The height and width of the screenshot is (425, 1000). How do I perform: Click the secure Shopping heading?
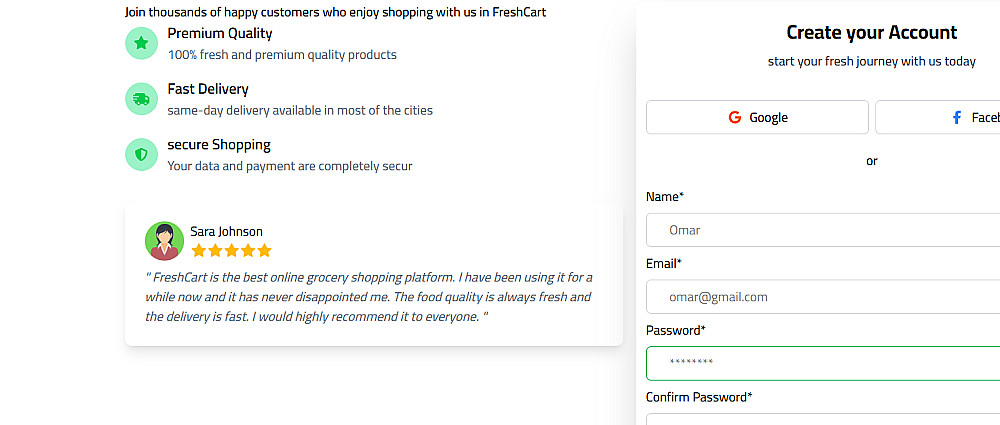[218, 145]
